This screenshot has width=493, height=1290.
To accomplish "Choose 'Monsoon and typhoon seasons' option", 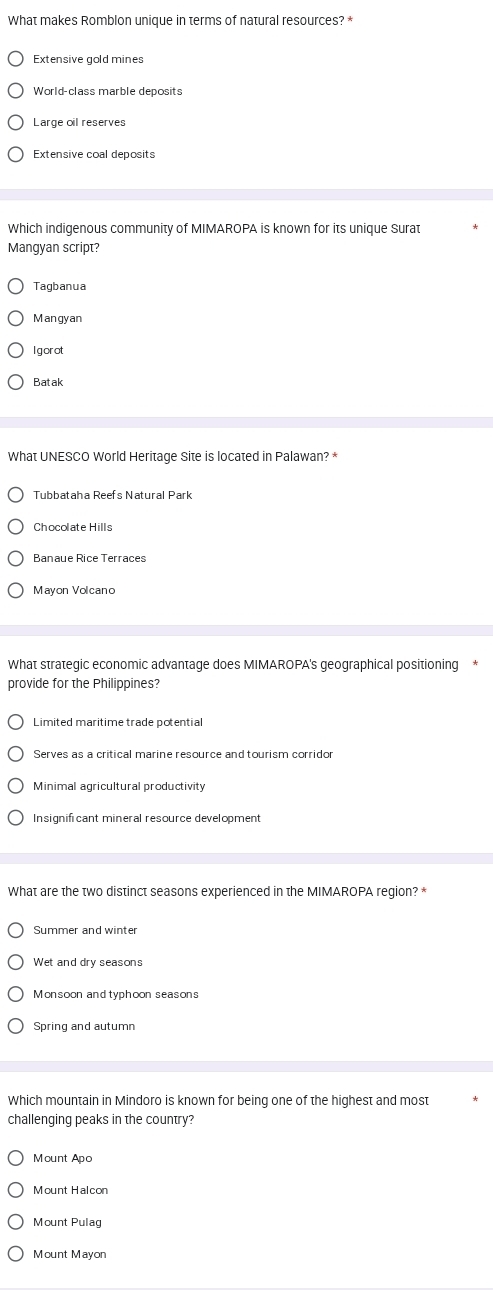I will 16,995.
